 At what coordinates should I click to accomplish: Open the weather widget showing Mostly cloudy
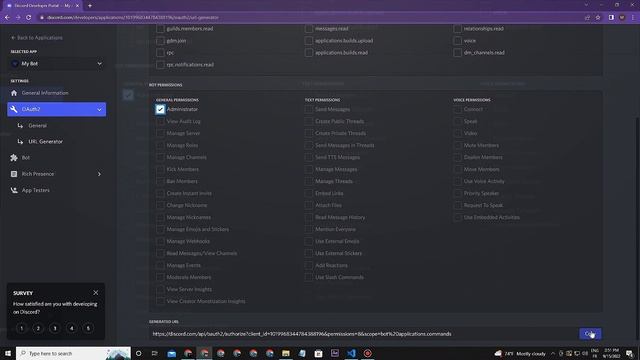(520, 353)
